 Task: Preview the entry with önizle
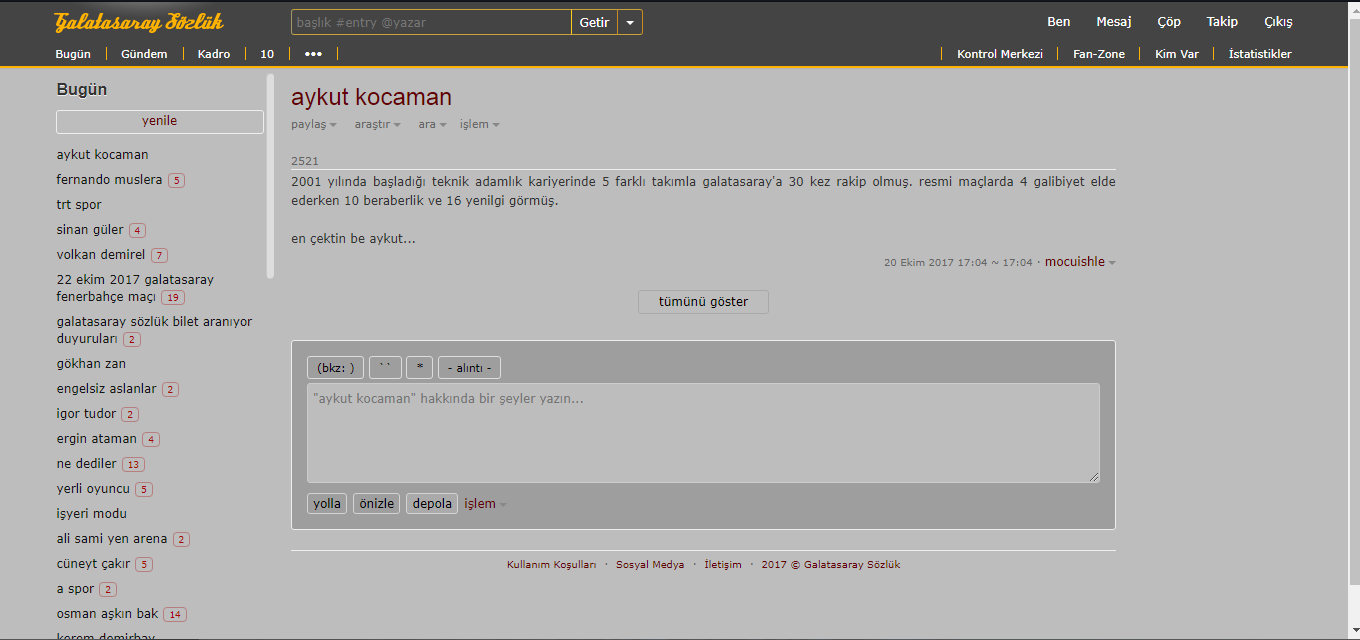(x=376, y=504)
